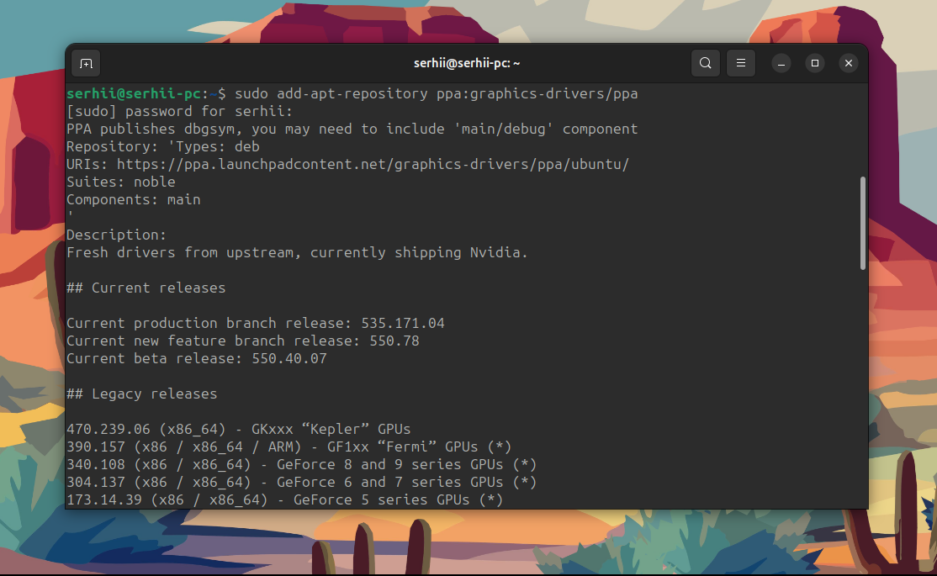The width and height of the screenshot is (937, 576).
Task: Click production branch release 535.171.04 line
Action: tap(255, 323)
